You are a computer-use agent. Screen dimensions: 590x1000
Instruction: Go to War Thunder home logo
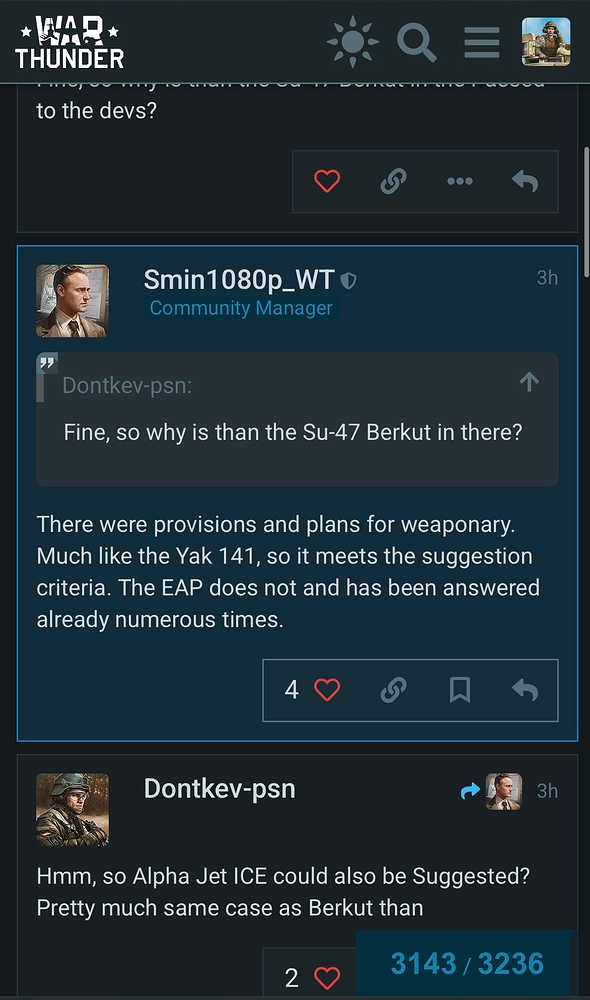click(x=70, y=42)
